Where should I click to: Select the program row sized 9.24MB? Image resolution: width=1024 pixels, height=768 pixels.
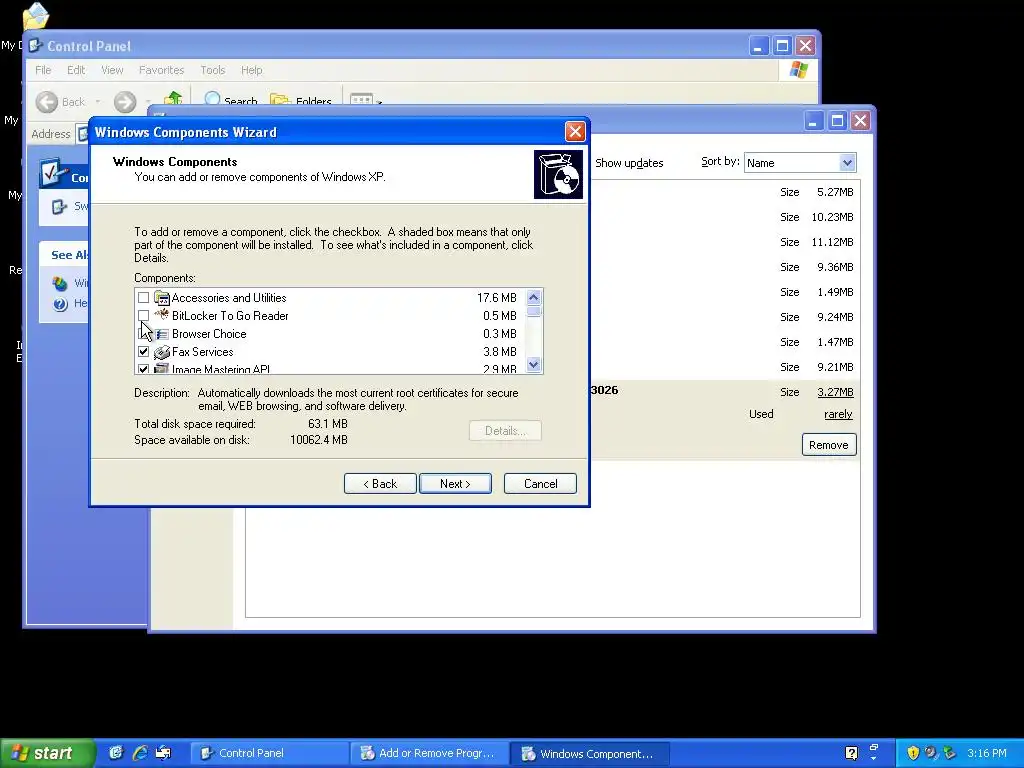[725, 317]
